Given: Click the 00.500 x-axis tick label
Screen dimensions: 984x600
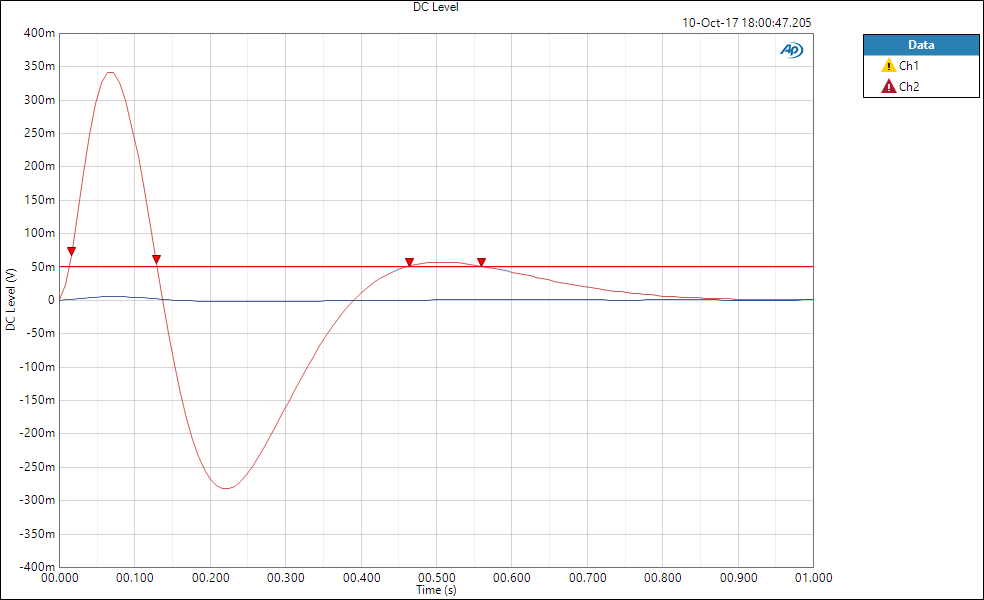Looking at the screenshot, I should click(x=436, y=577).
